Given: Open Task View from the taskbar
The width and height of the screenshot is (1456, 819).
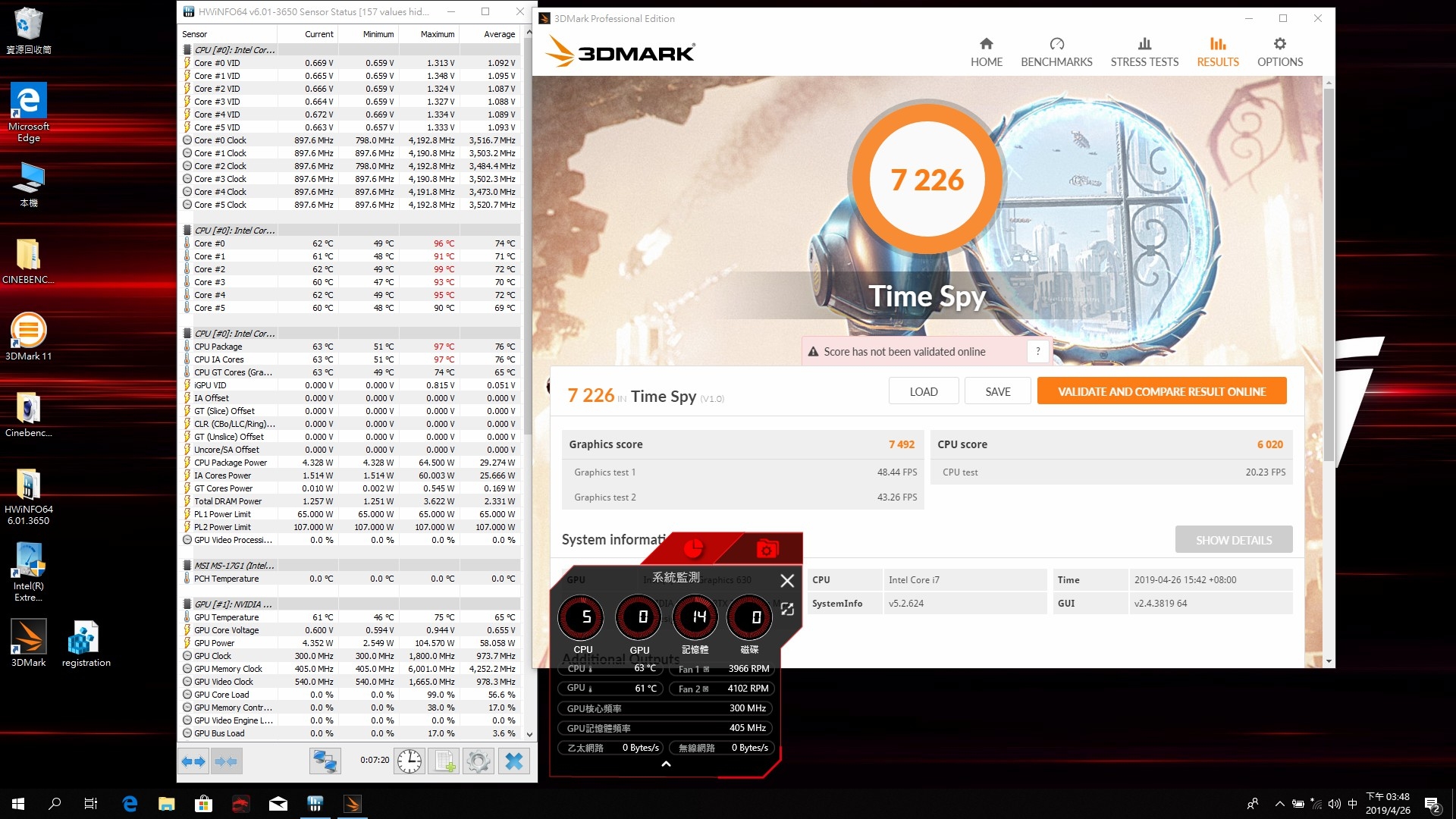Looking at the screenshot, I should point(91,804).
